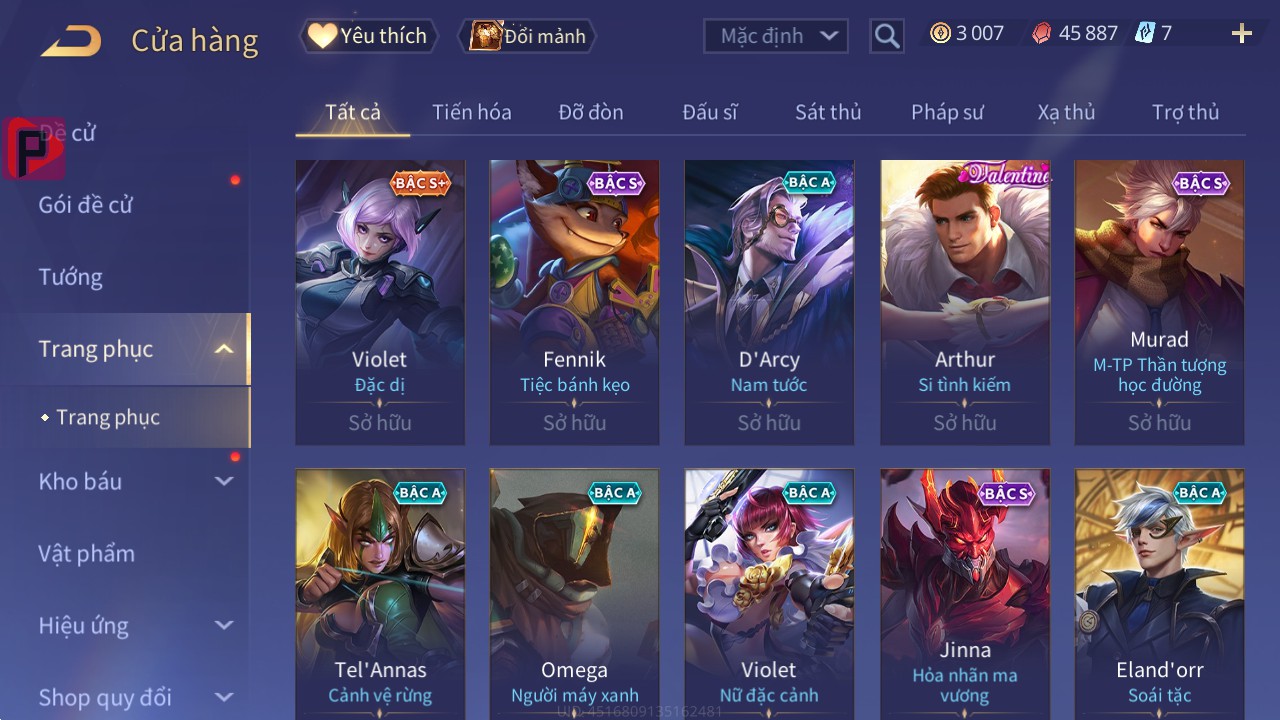Select the Fennik Tiệc bánh kẹo skin
Image resolution: width=1280 pixels, height=720 pixels.
click(575, 302)
